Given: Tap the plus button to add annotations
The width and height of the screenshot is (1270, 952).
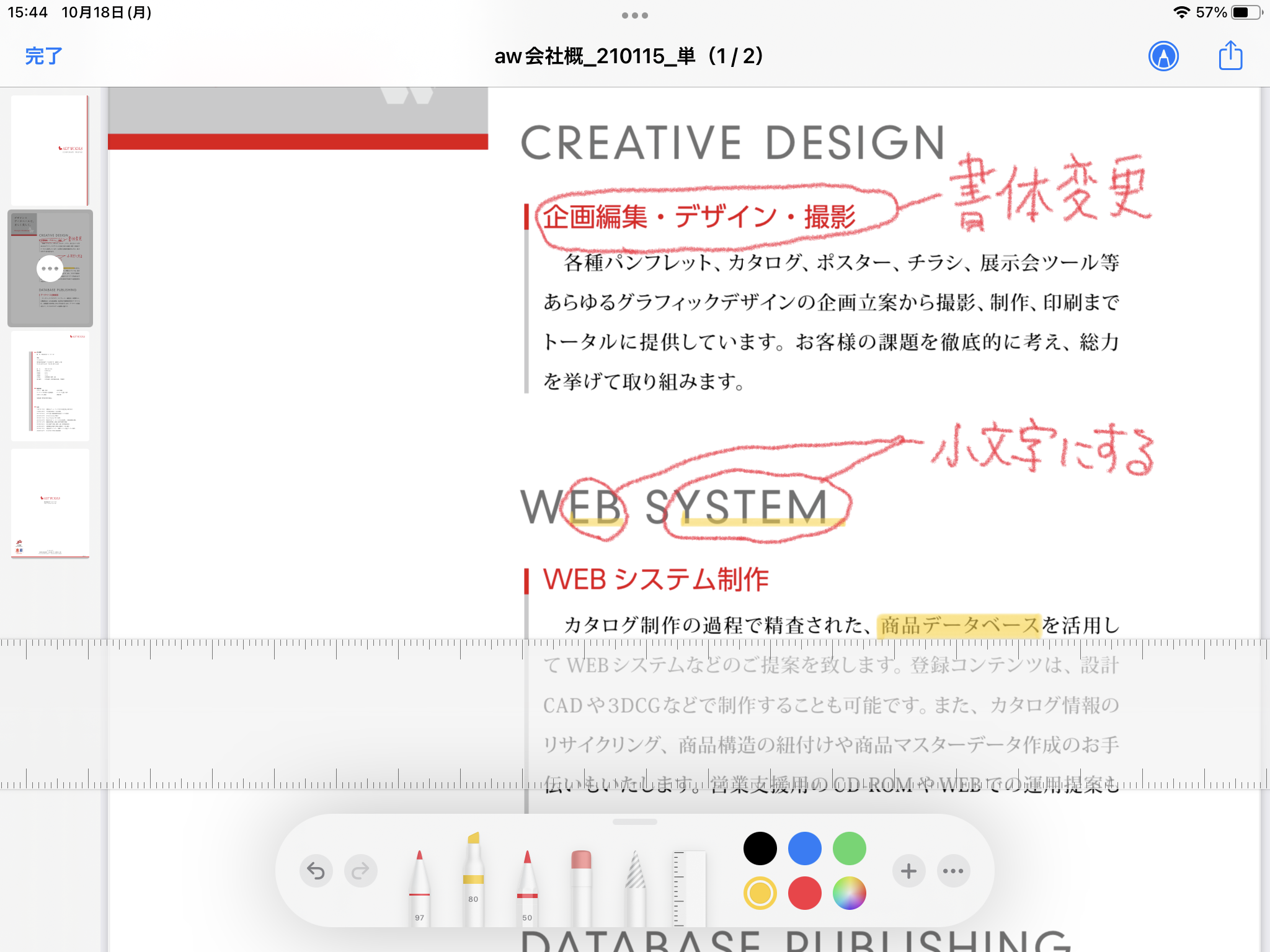Looking at the screenshot, I should (908, 871).
